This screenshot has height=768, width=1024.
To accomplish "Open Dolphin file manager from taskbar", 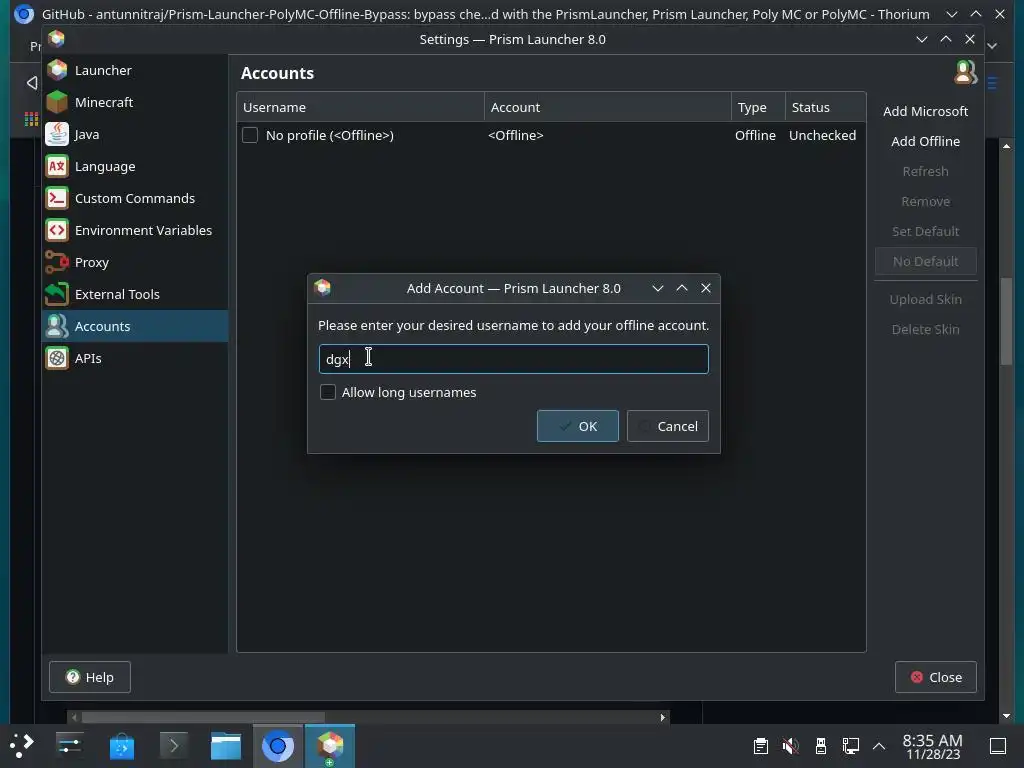I will pyautogui.click(x=226, y=745).
